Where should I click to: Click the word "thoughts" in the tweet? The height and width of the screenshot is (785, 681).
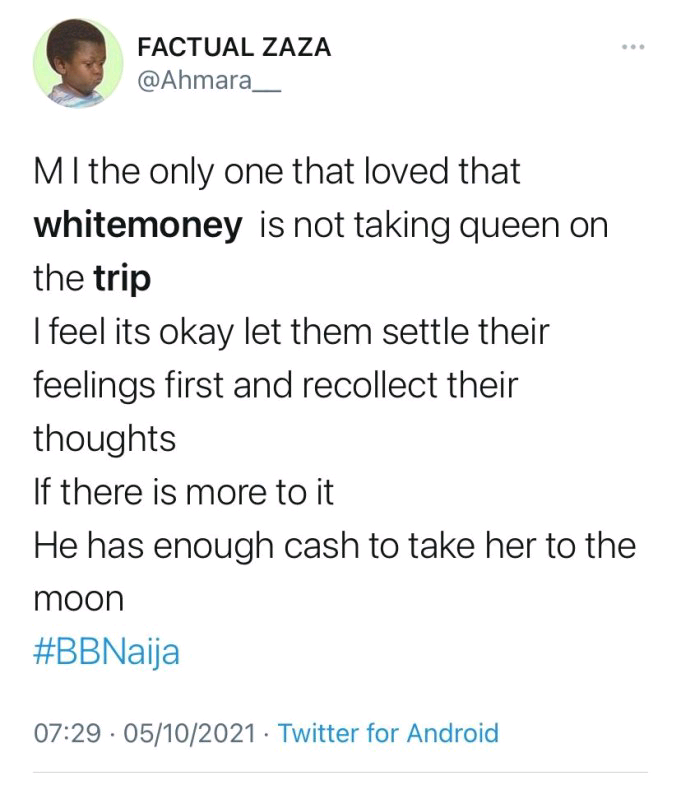104,439
